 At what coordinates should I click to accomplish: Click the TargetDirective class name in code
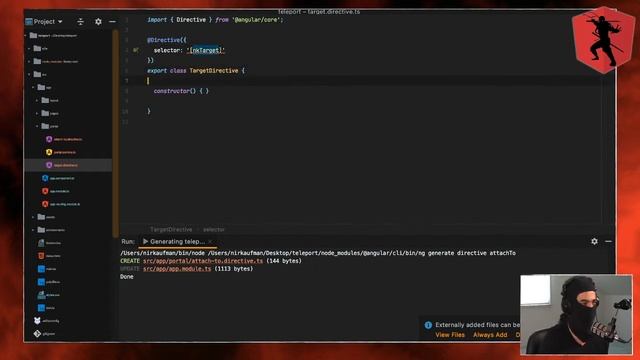(213, 71)
